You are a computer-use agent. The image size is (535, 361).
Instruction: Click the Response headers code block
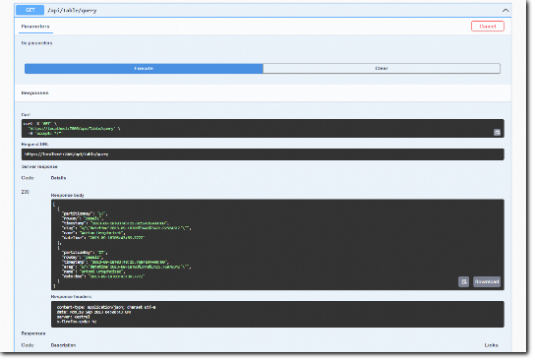(x=278, y=315)
